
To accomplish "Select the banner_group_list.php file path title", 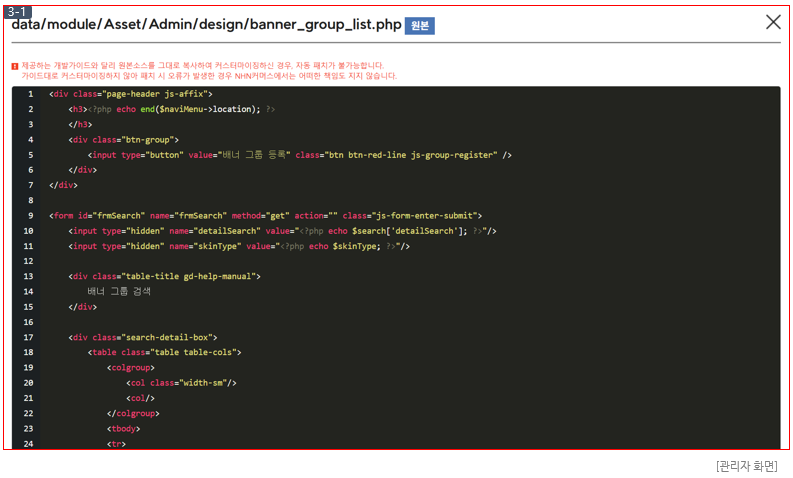I will pos(206,25).
